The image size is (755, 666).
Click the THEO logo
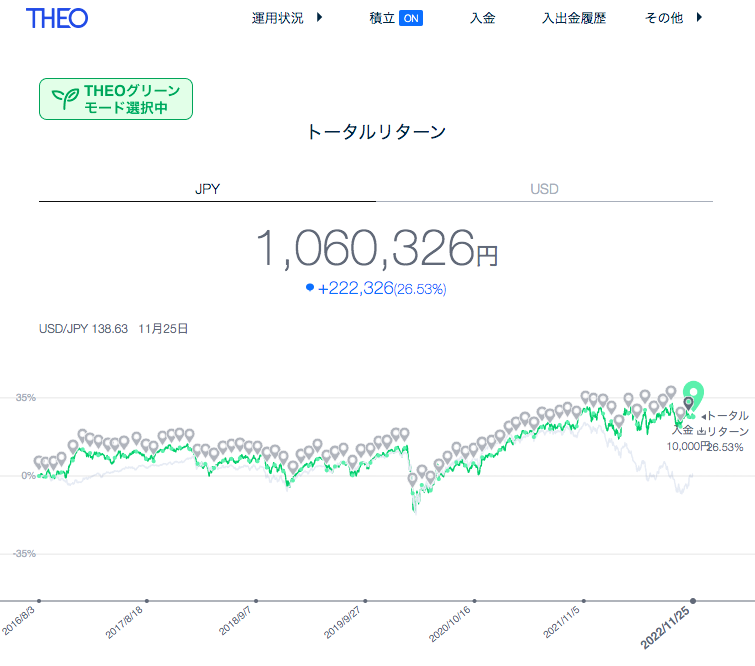[57, 18]
